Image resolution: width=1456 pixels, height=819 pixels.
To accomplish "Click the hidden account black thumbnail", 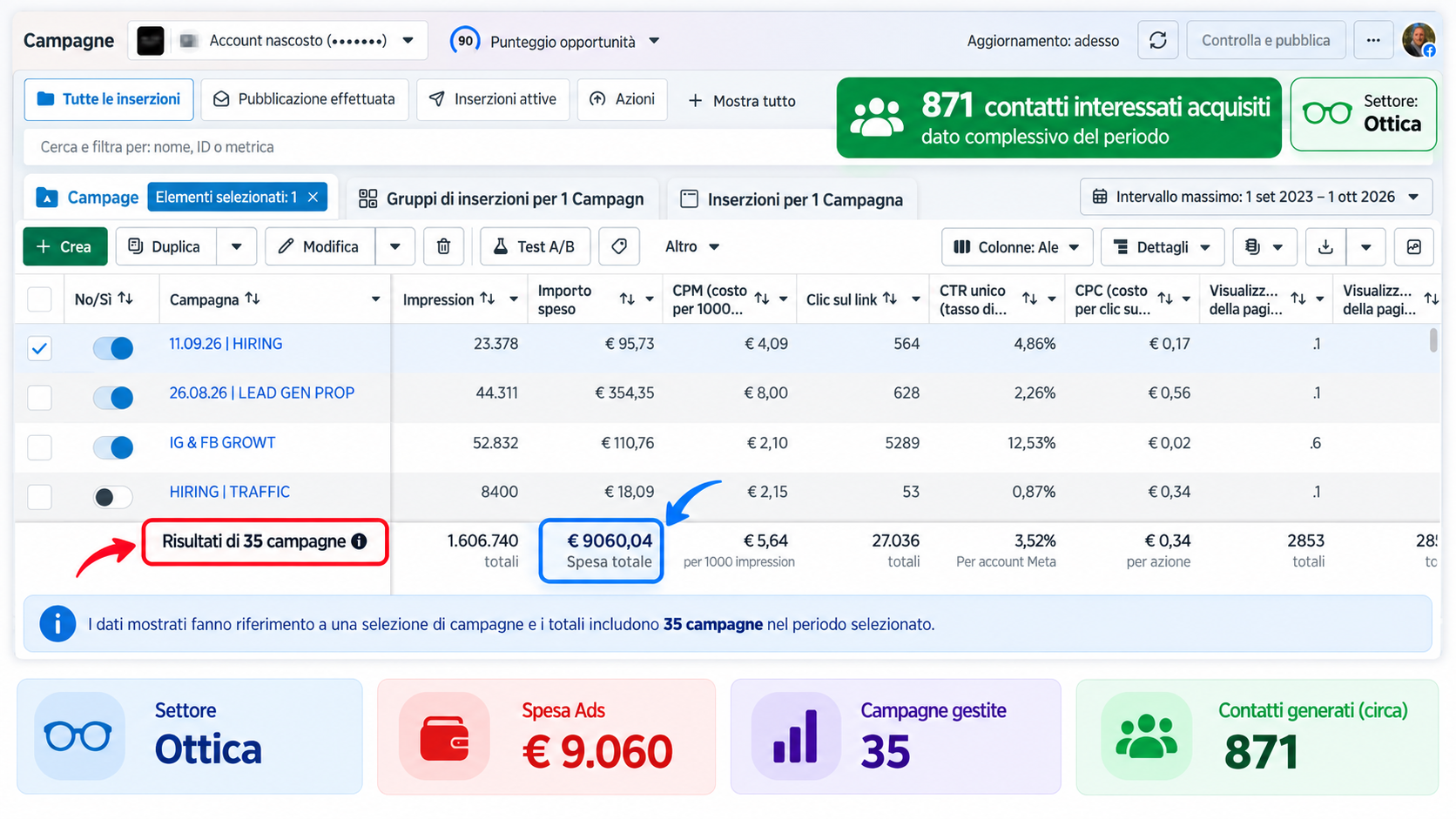I will pos(151,41).
